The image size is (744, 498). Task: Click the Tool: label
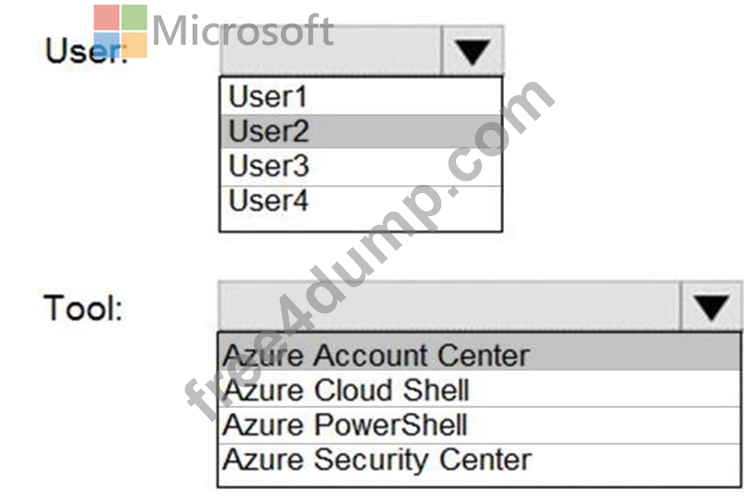click(x=84, y=308)
